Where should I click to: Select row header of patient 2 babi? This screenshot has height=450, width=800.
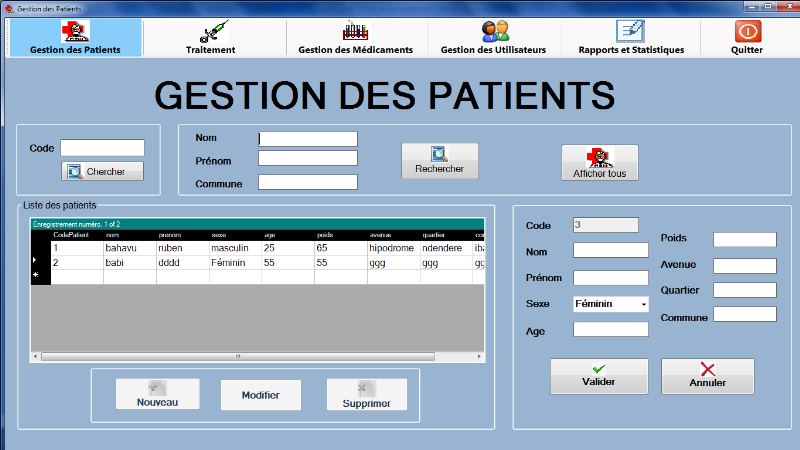[41, 262]
